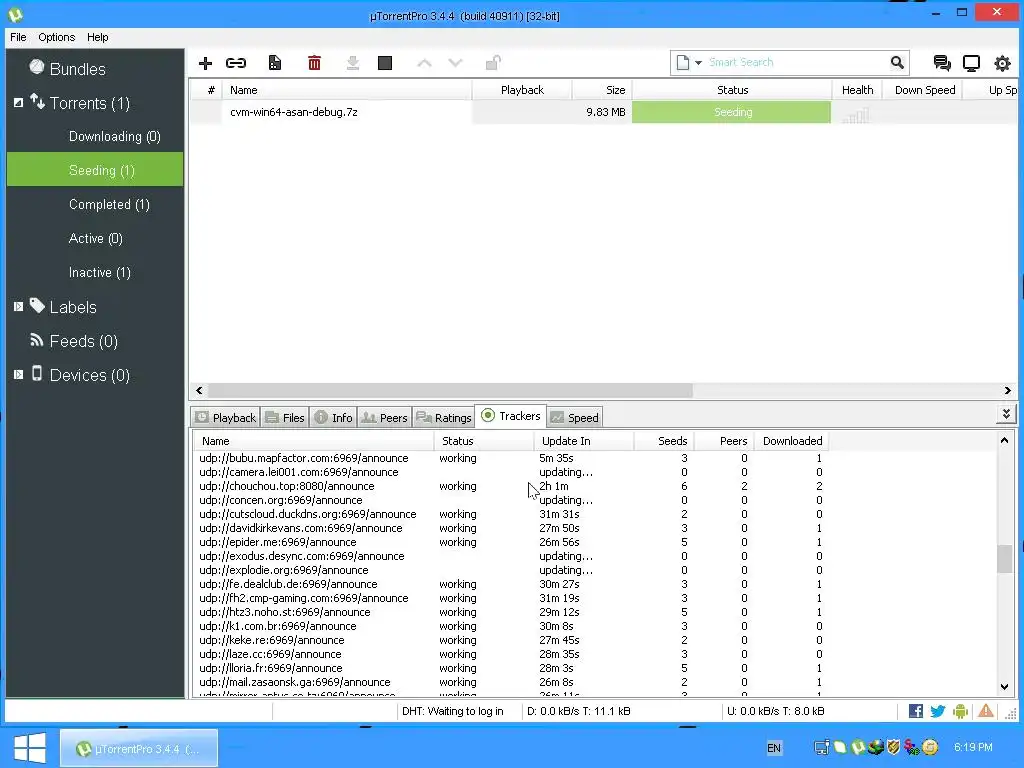Click the Remote monitor icon

point(971,63)
